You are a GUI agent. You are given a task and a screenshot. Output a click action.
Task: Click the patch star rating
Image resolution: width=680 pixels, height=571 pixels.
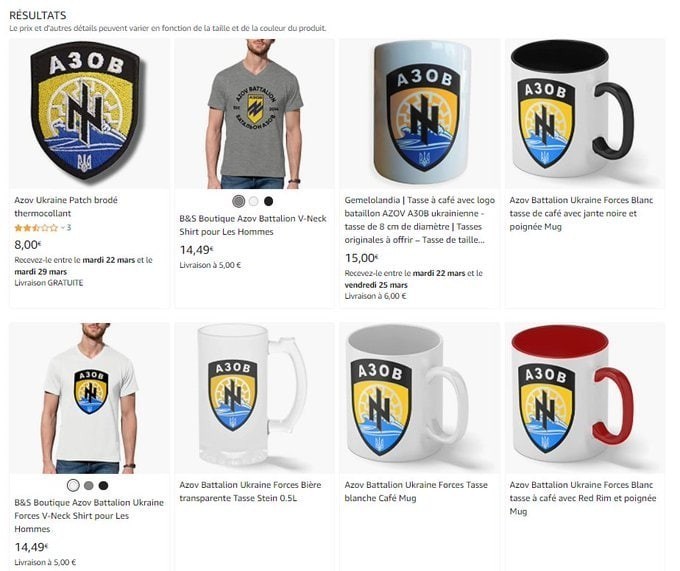pos(36,228)
